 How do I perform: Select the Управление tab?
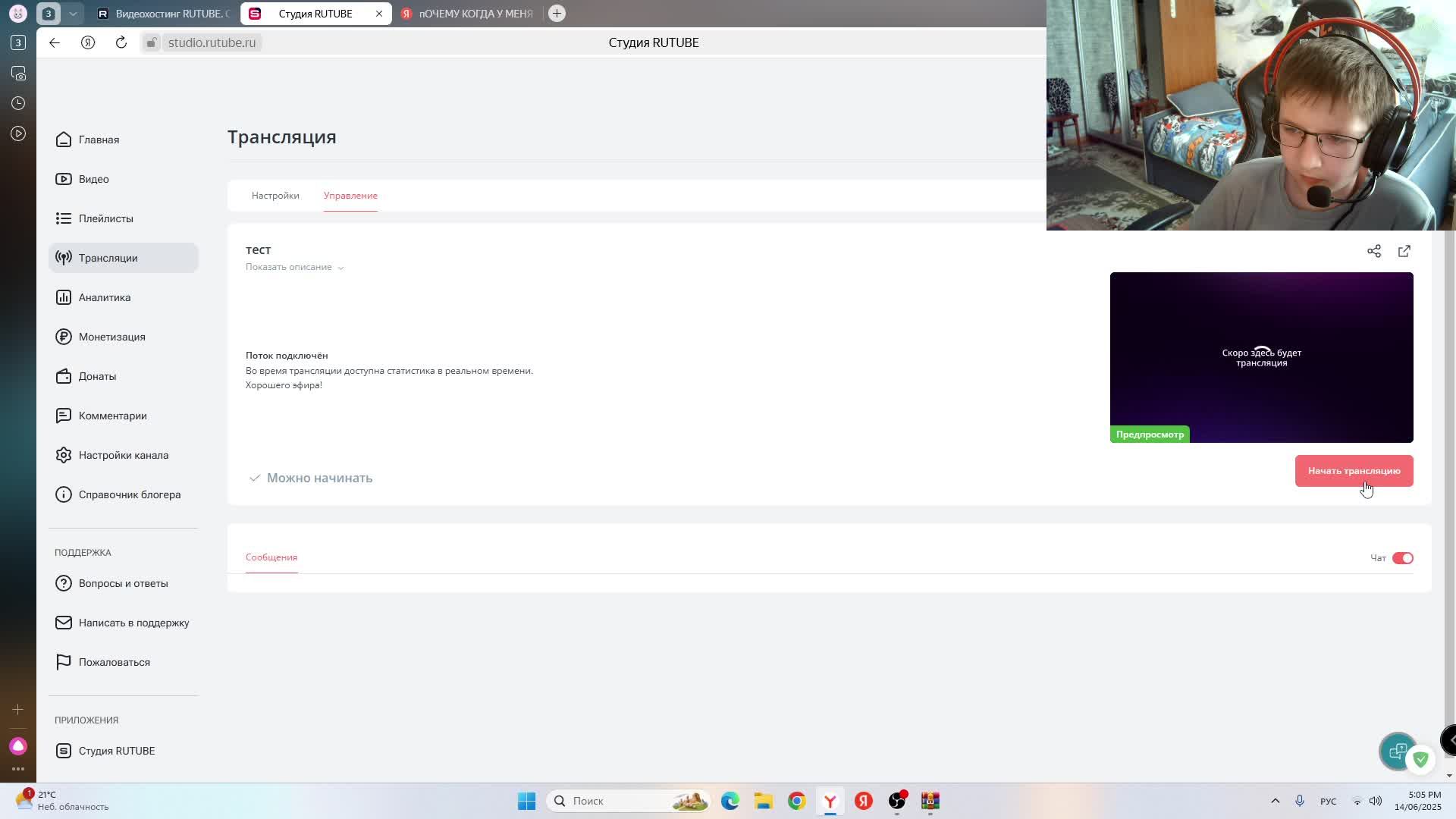coord(350,196)
